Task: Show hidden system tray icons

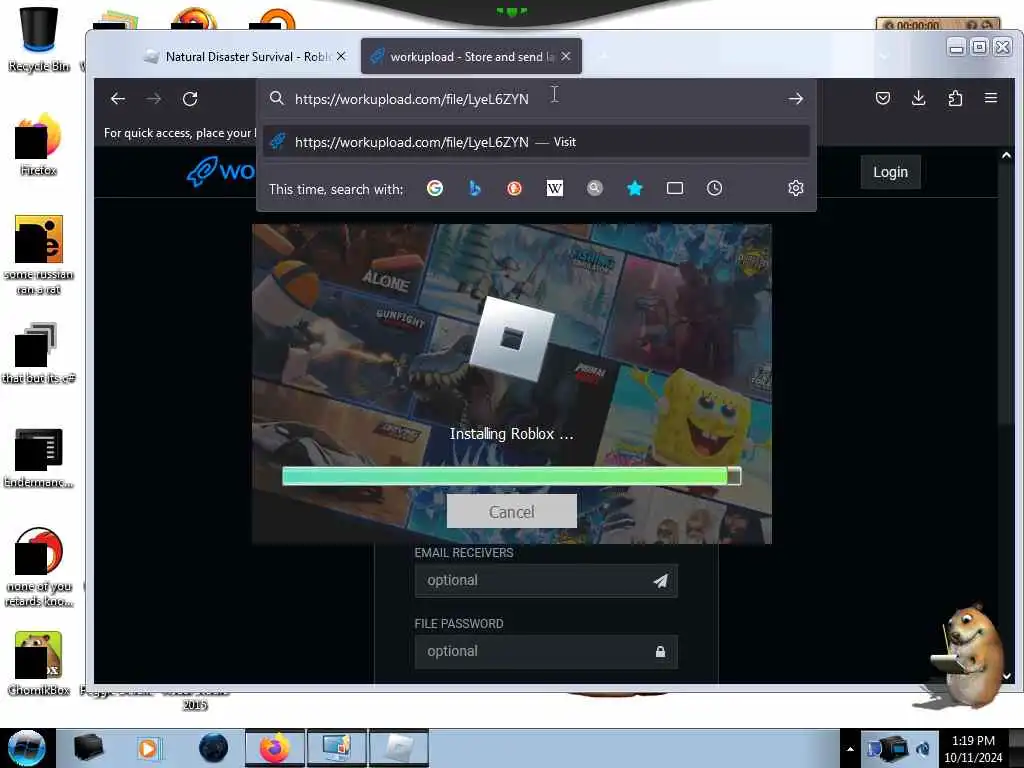Action: [x=850, y=749]
